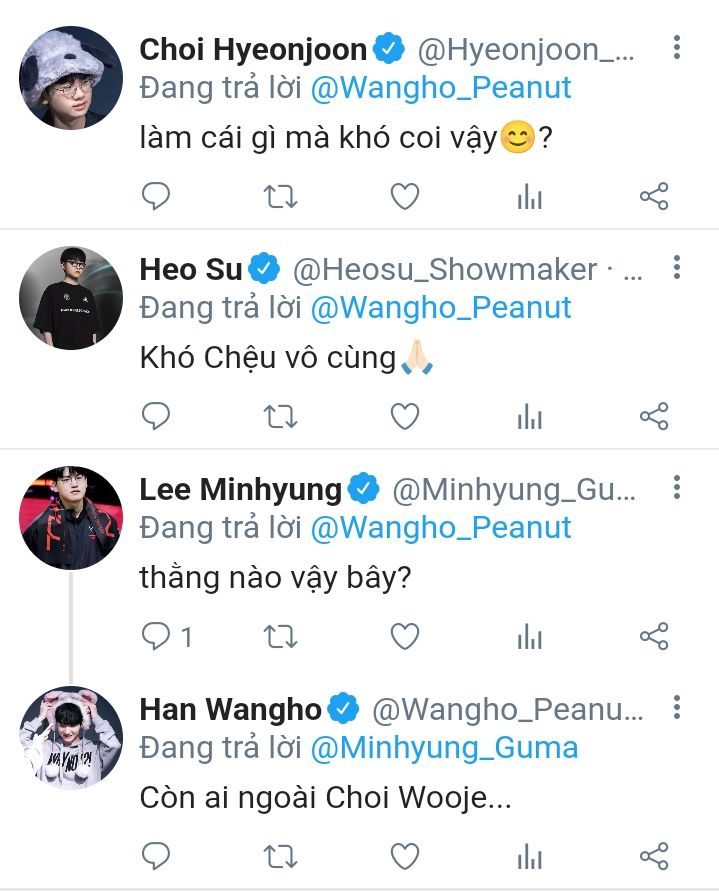
Task: Open more options on Heo Su's tweet
Action: pyautogui.click(x=677, y=268)
